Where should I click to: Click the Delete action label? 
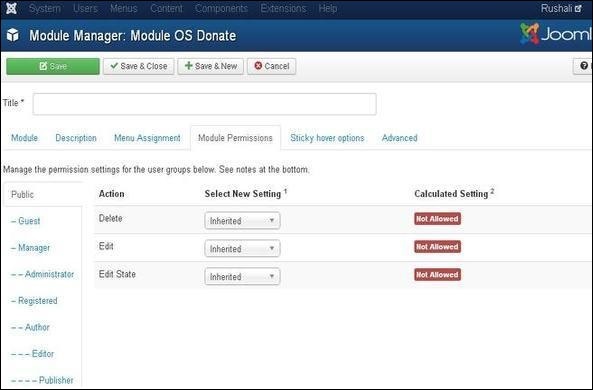click(x=110, y=218)
